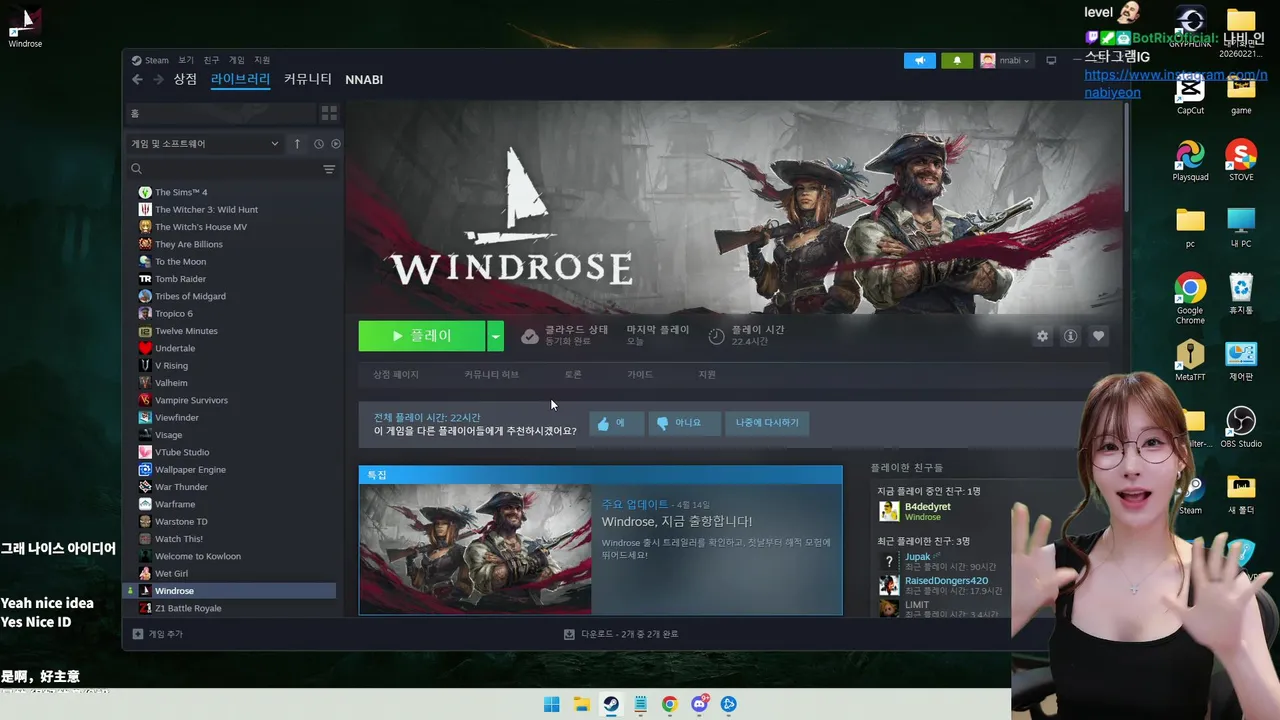Open the 다운로드 status at bottom
This screenshot has height=720, width=1280.
coord(621,634)
